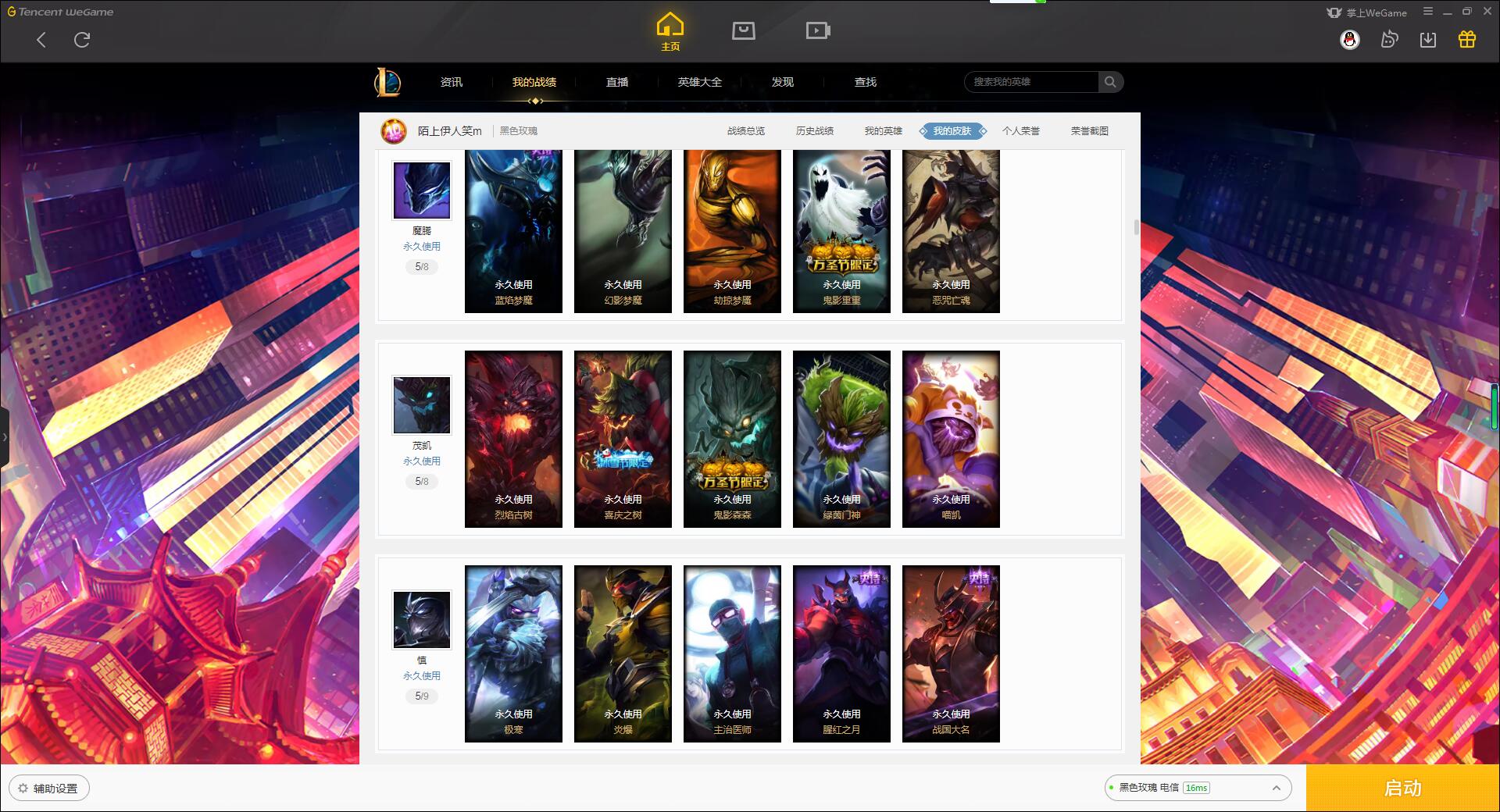Switch to 我的英雄 tab
This screenshot has height=812, width=1500.
pos(884,131)
